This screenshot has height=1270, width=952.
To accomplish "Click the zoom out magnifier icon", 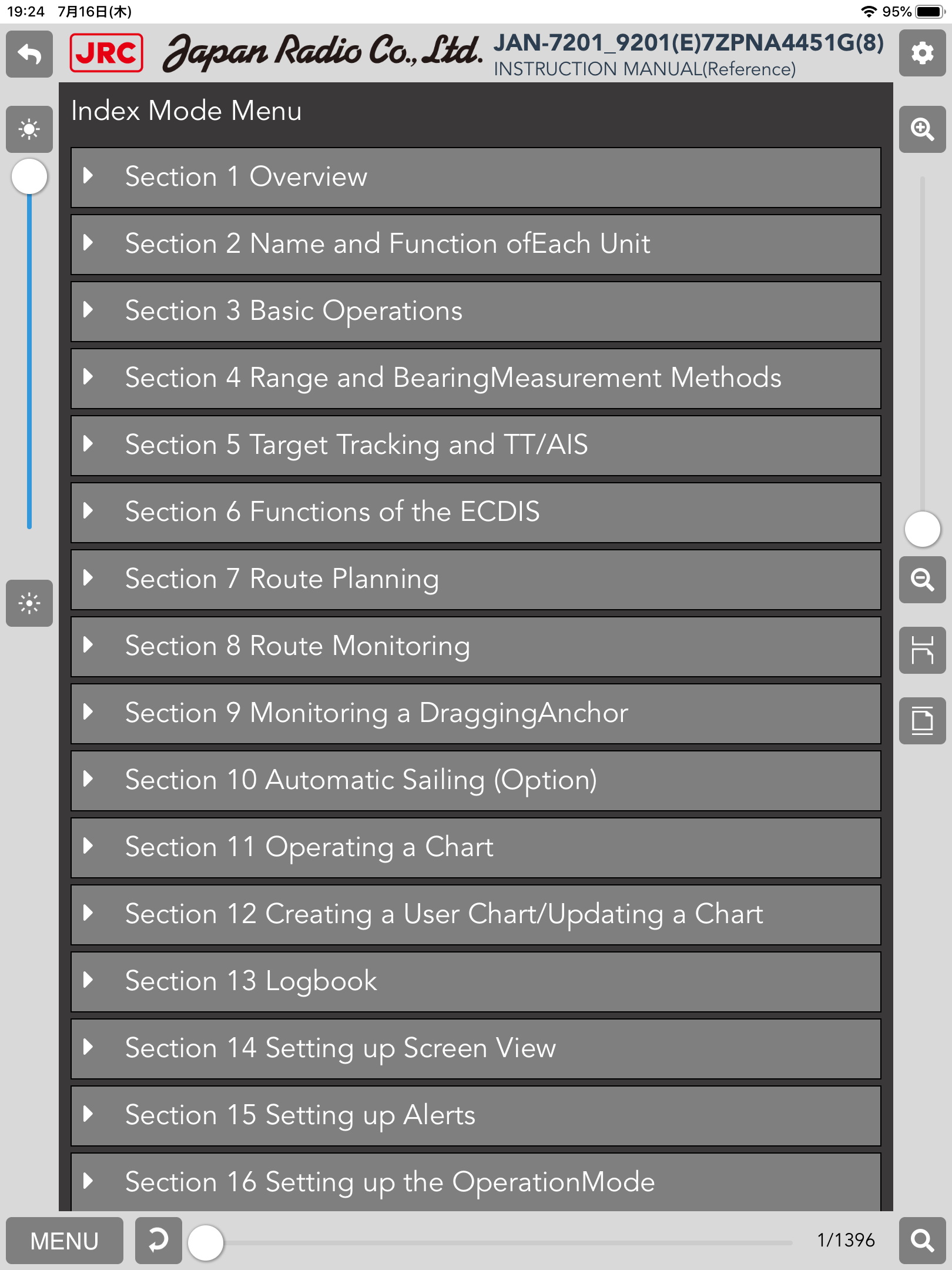I will tap(922, 580).
